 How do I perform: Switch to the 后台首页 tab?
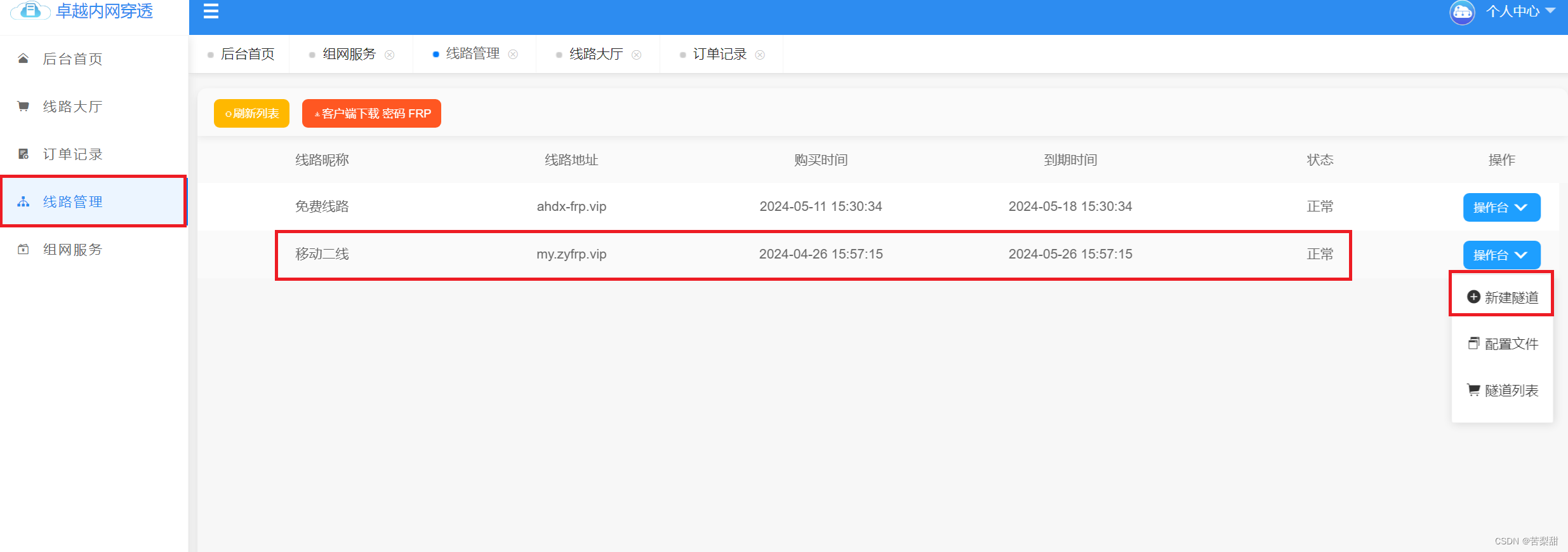coord(248,54)
